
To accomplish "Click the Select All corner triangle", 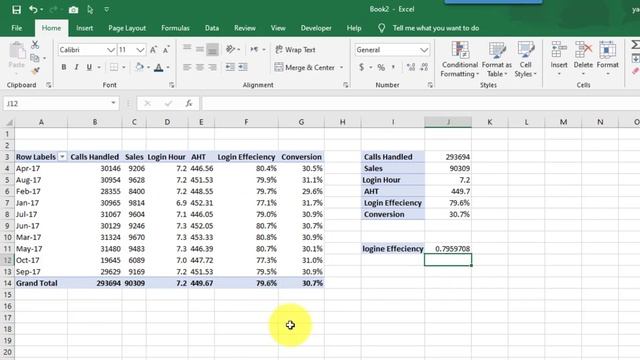I will coord(9,122).
